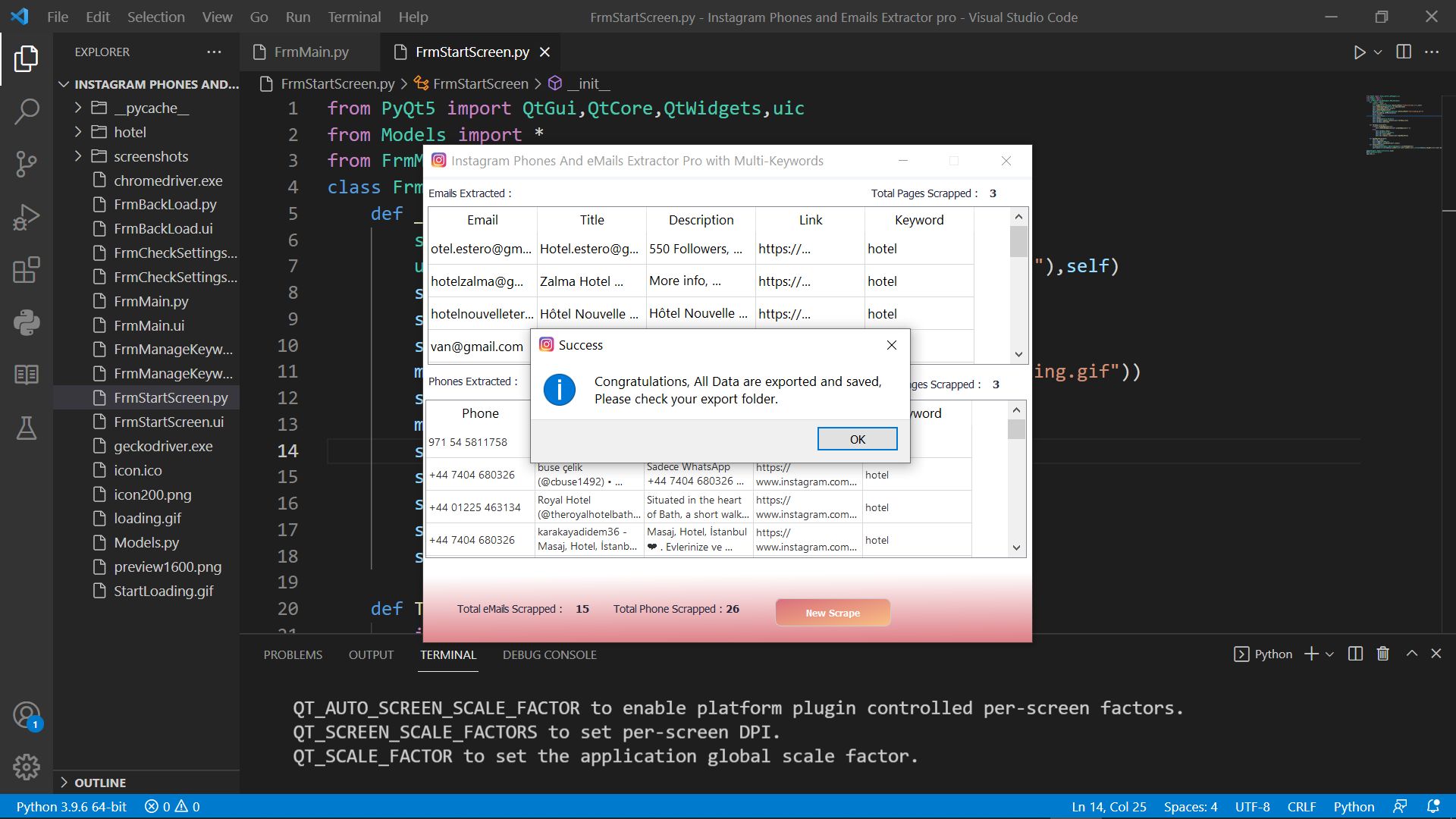Open Explorer views ellipsis menu
1456x819 pixels.
click(x=215, y=52)
